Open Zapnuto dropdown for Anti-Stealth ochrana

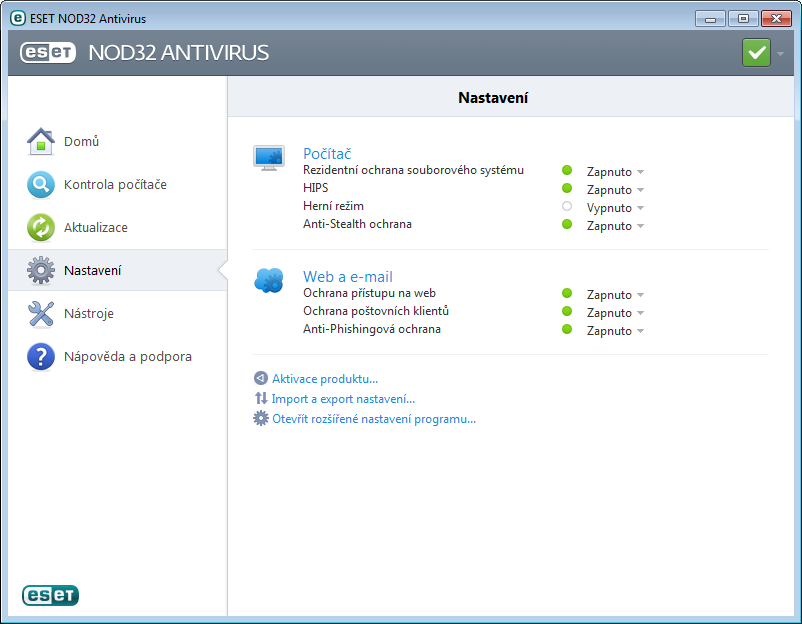pos(615,226)
